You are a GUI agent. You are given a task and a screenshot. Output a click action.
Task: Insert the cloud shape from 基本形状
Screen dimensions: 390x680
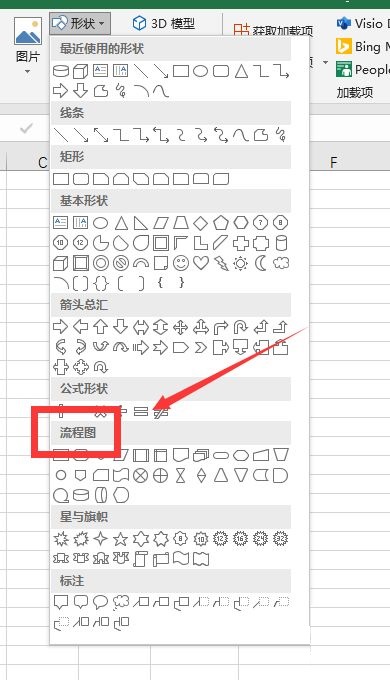tap(281, 263)
